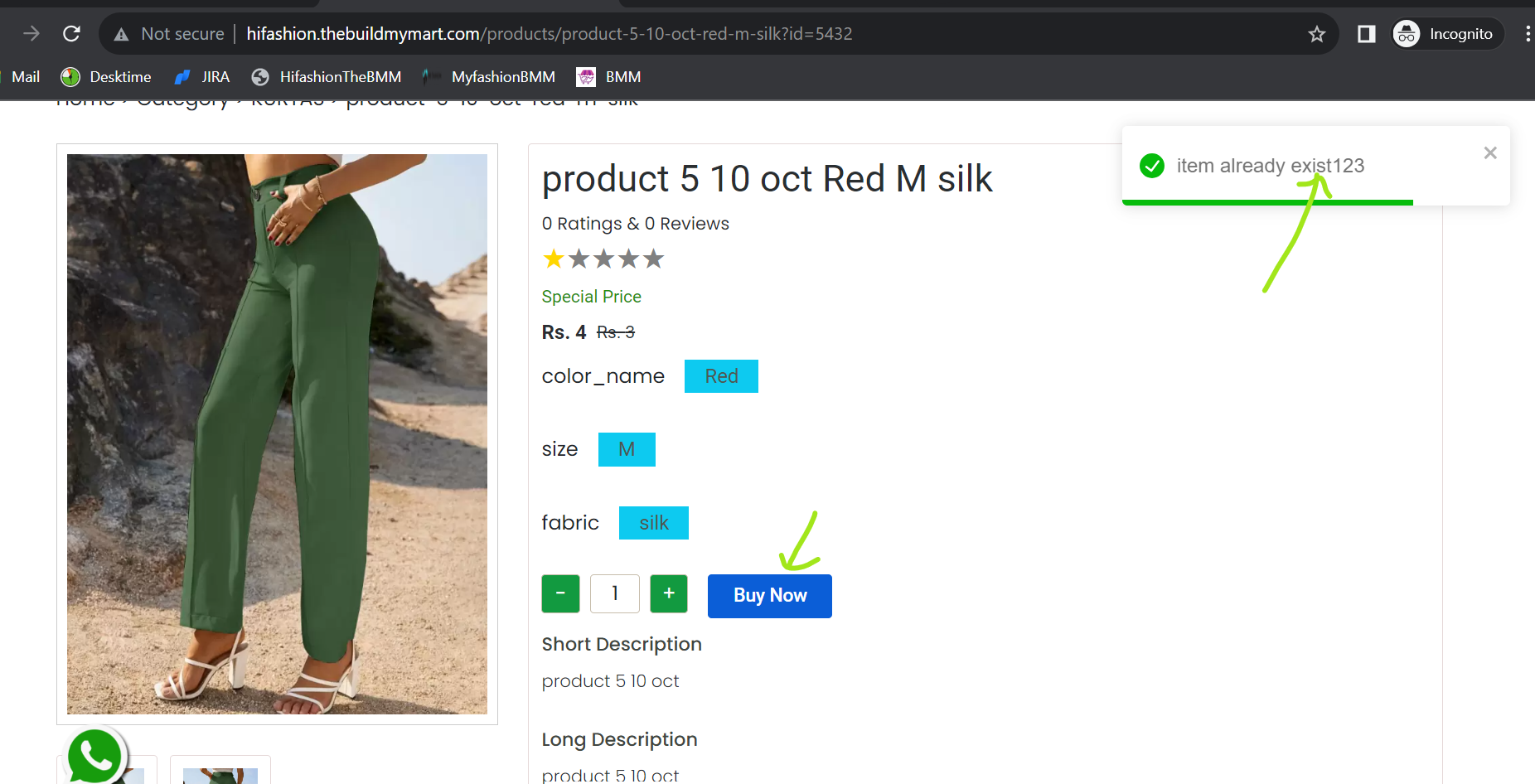The image size is (1535, 784).
Task: Rate product by clicking fifth star
Action: point(654,259)
